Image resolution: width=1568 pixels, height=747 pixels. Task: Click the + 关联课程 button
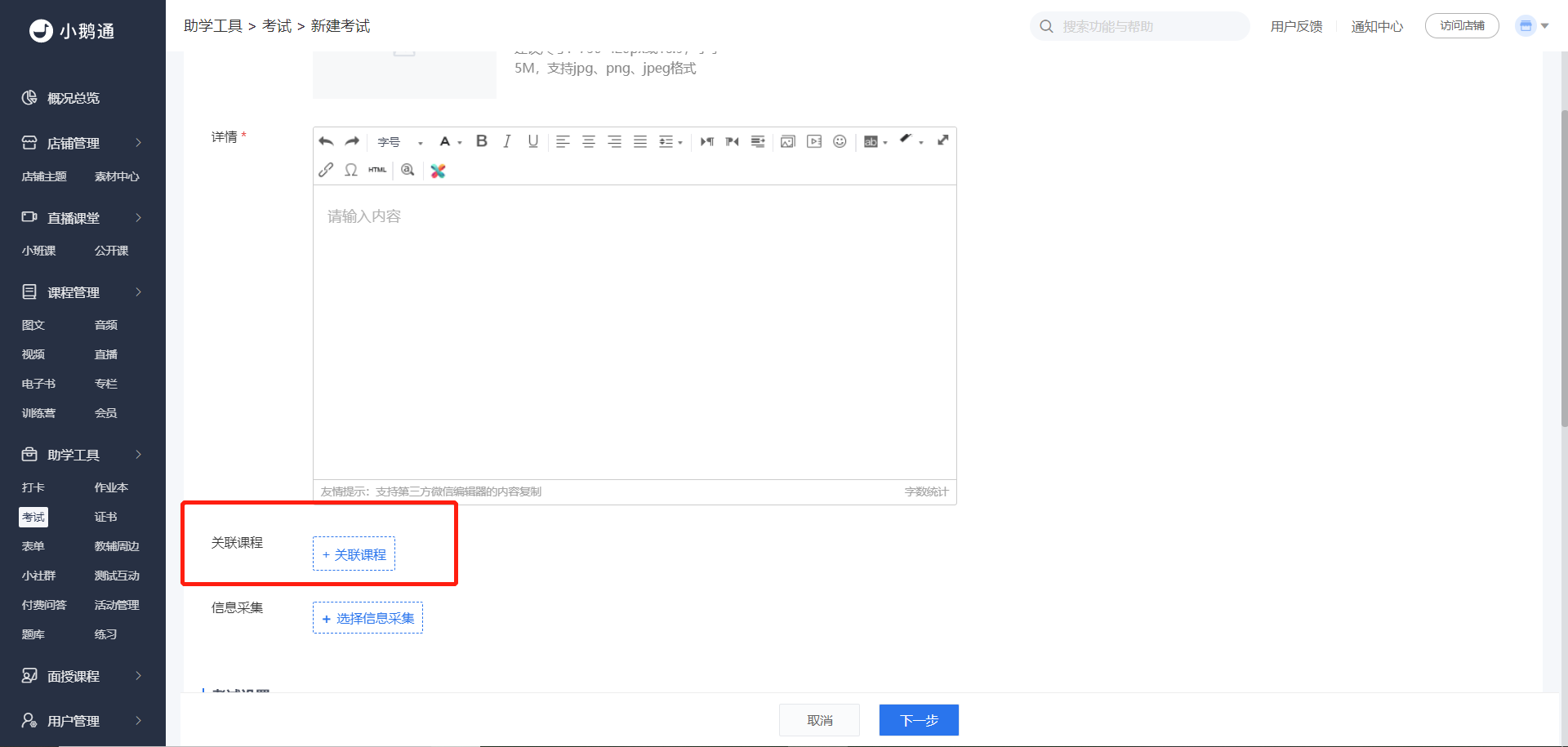(x=354, y=554)
